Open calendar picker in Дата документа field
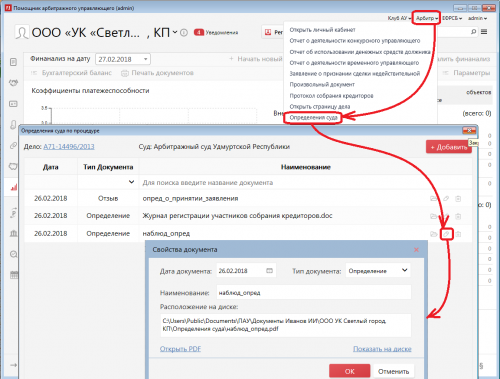Screen dimensions: 500x379 tap(269, 271)
